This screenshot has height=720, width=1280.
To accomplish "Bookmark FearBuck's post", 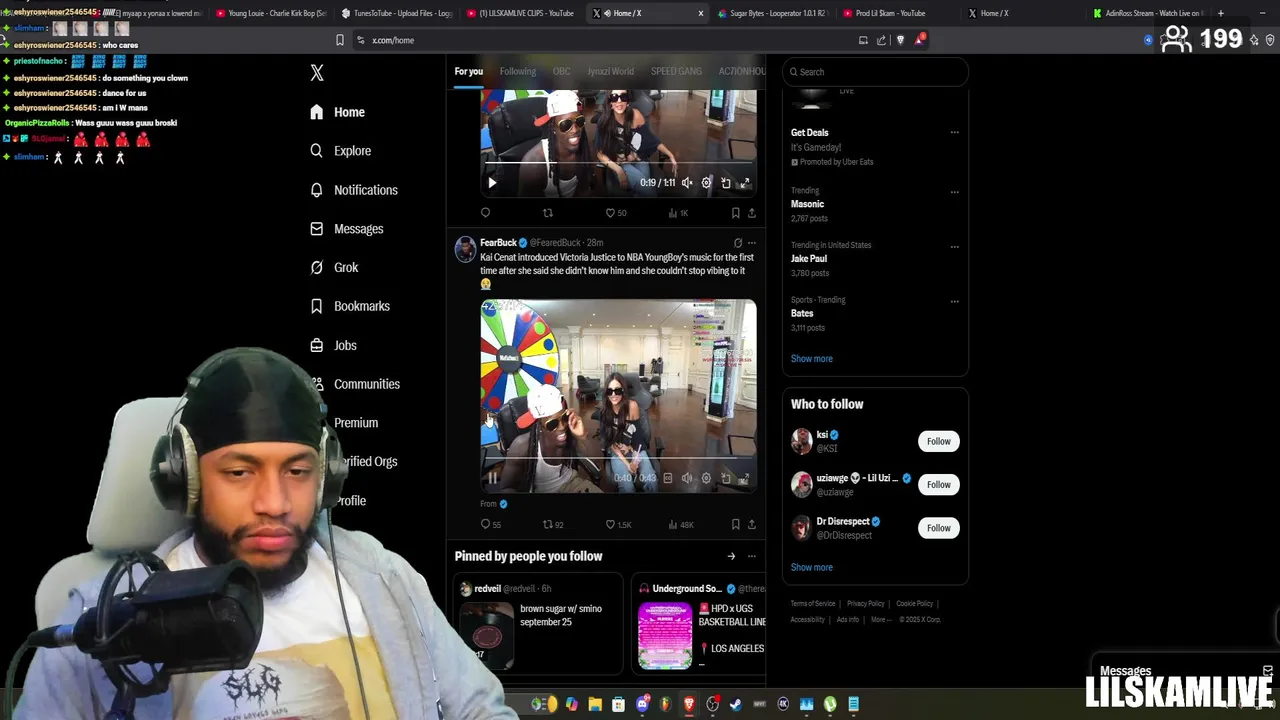I will [736, 524].
